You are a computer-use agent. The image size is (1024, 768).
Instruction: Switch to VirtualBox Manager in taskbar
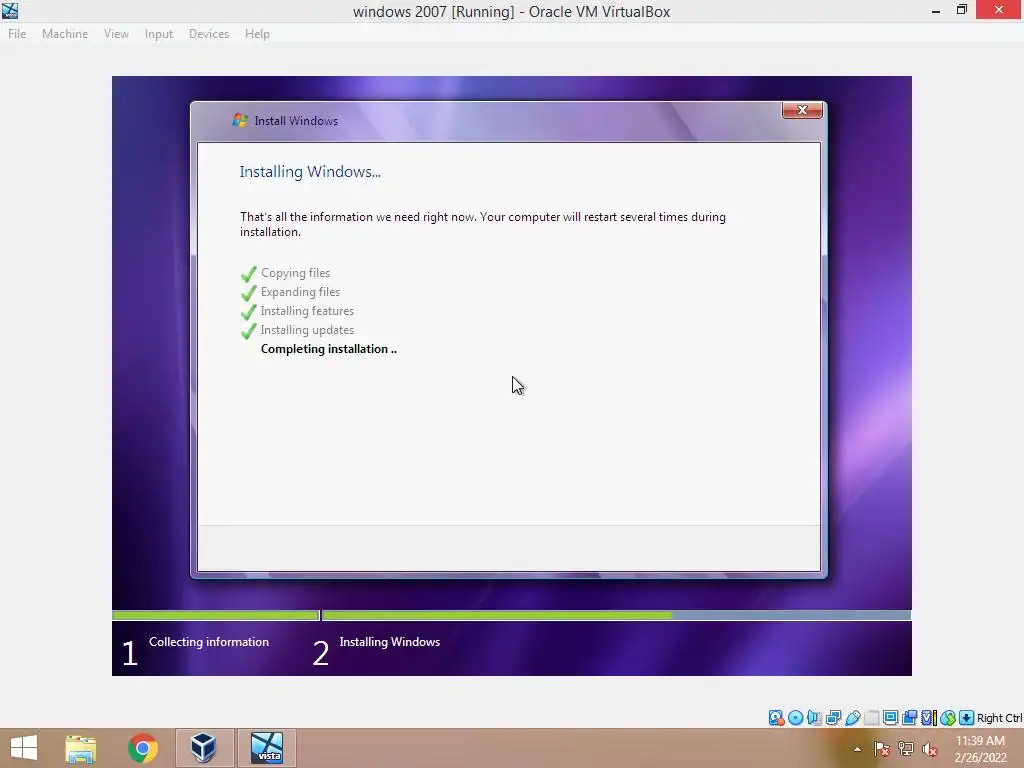coord(204,748)
